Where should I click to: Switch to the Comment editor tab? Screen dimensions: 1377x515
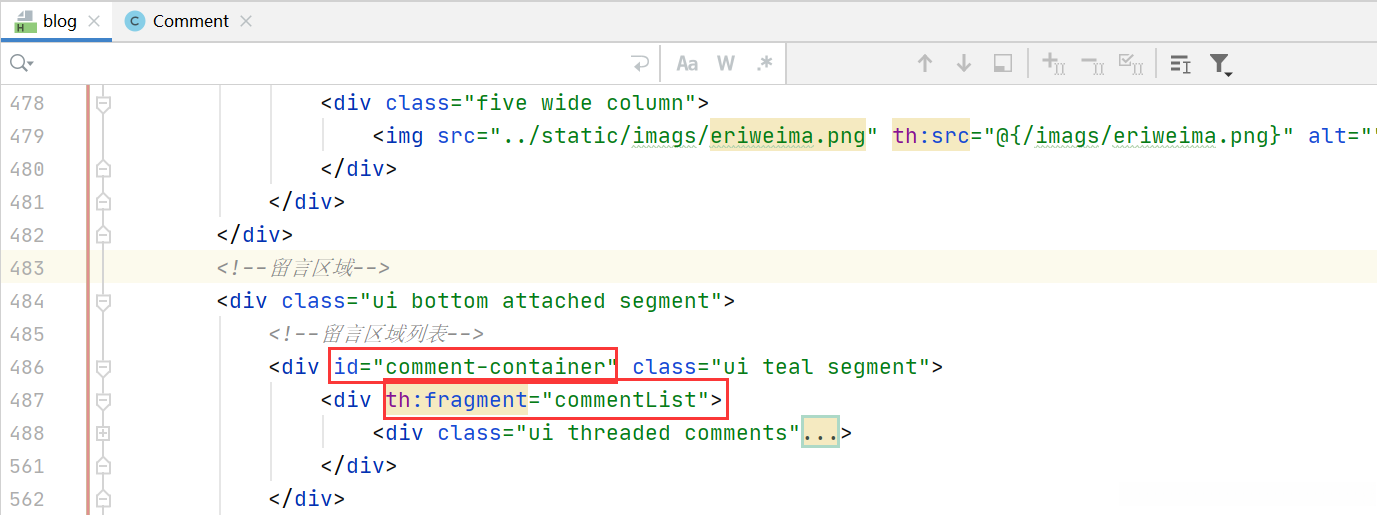tap(190, 21)
